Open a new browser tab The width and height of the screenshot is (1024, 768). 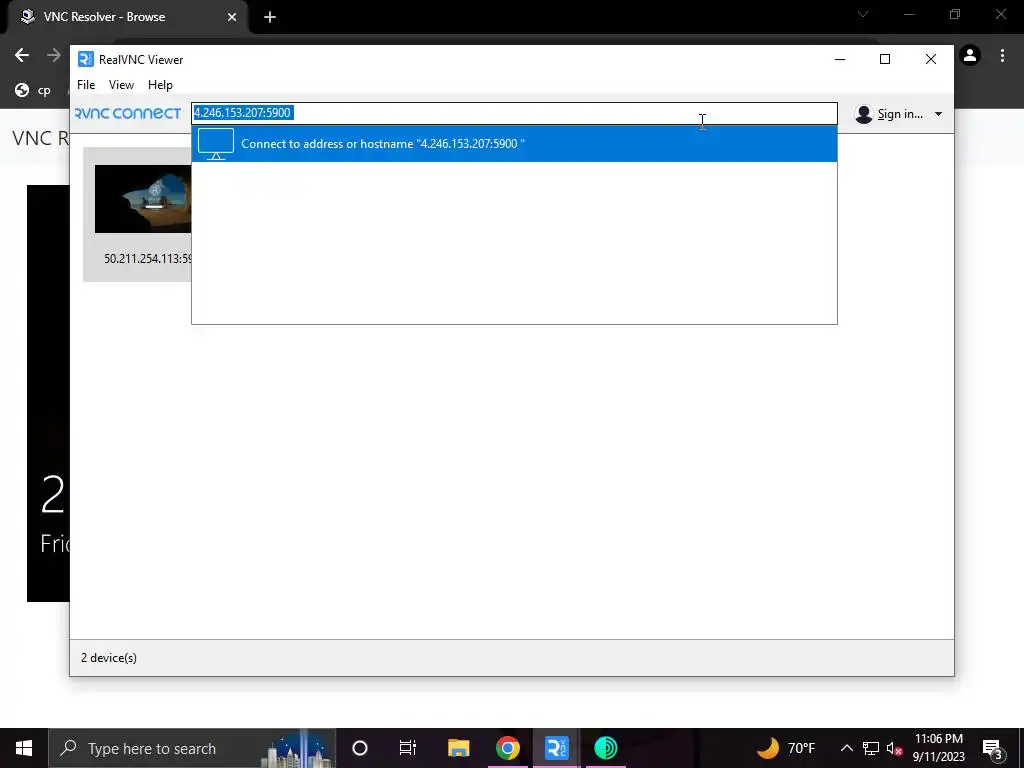pos(270,17)
